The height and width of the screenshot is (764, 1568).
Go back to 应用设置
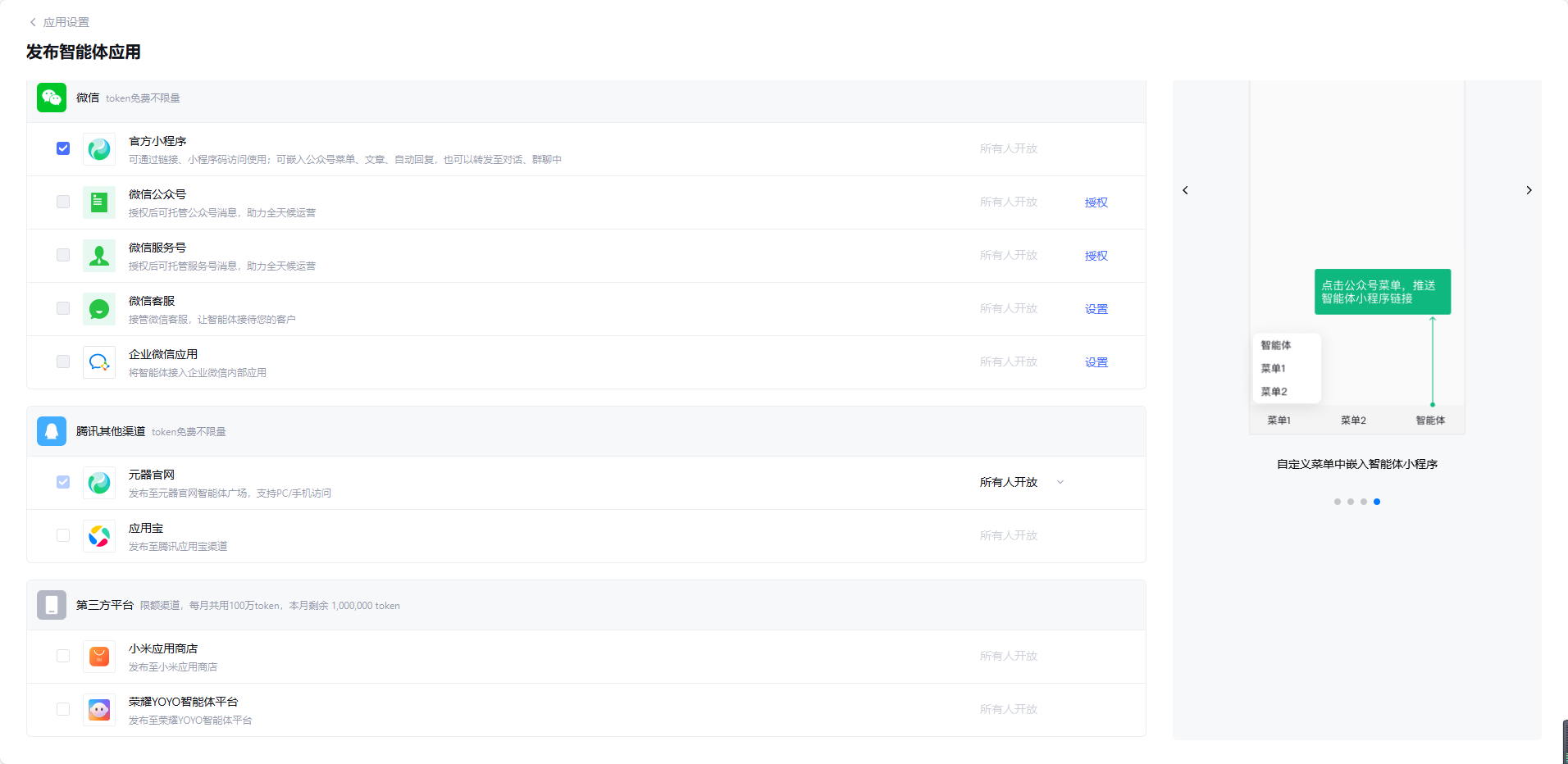59,22
